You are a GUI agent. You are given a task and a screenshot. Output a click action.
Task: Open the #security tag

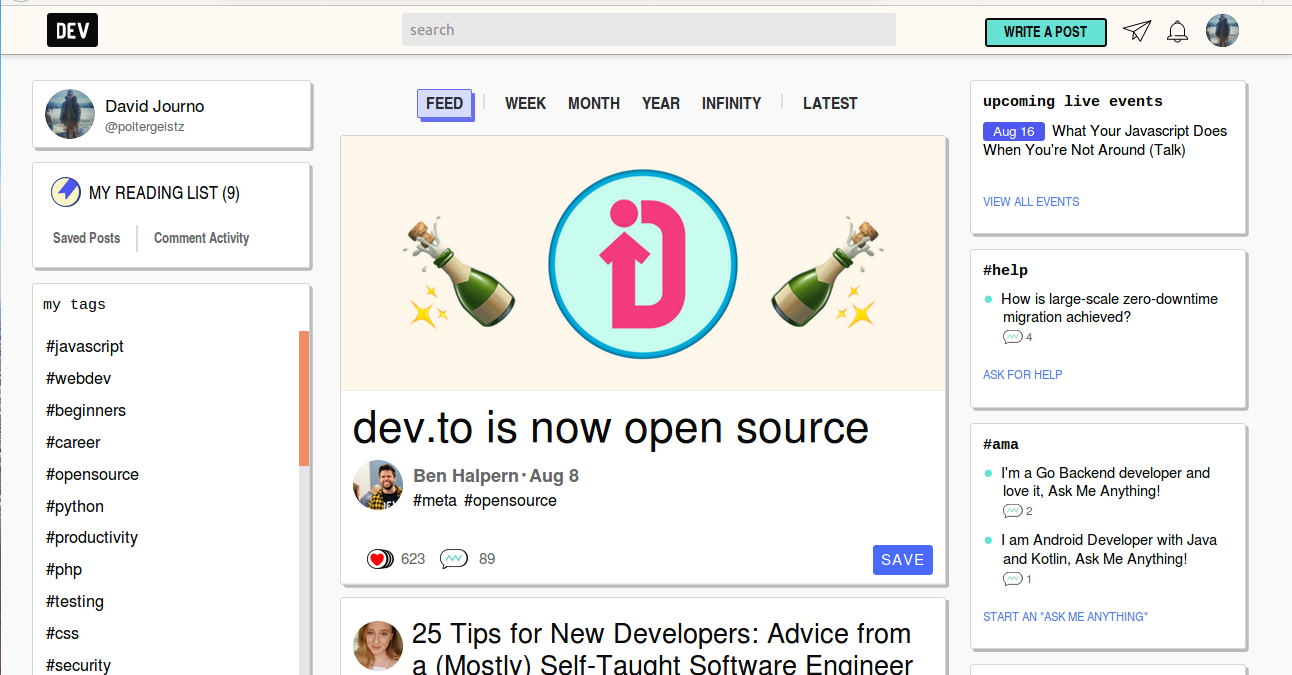coord(78,665)
